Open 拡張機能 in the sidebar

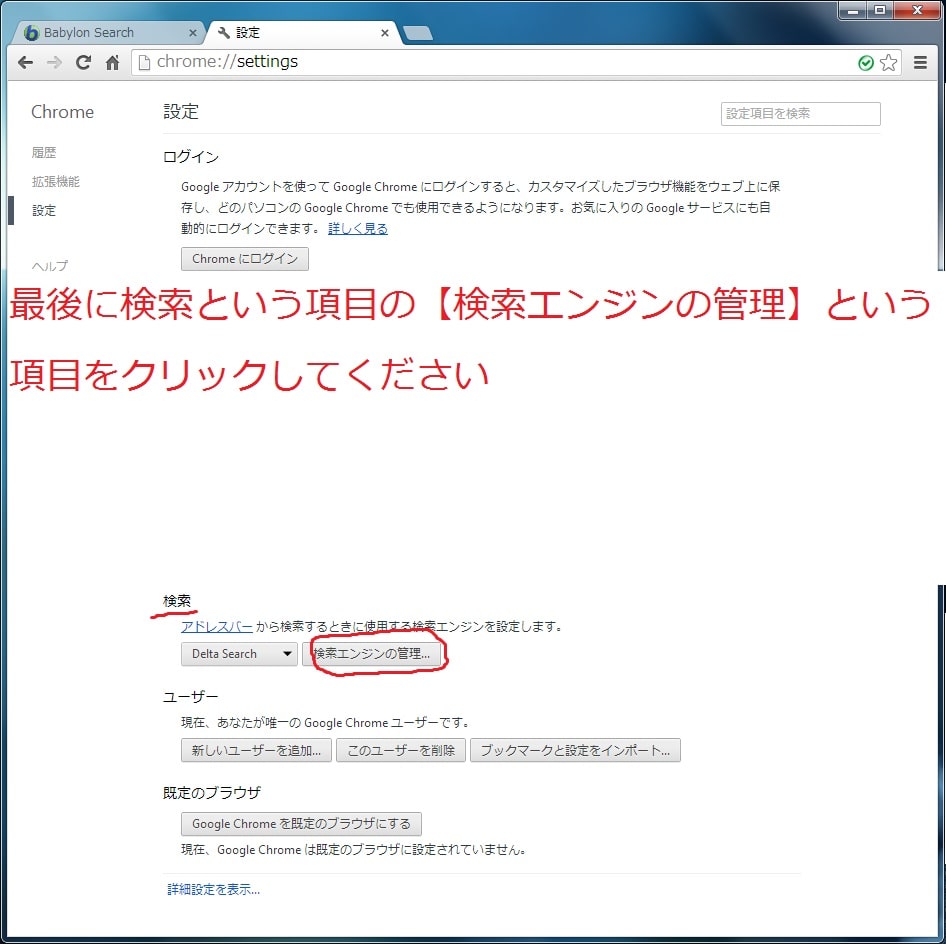point(56,182)
